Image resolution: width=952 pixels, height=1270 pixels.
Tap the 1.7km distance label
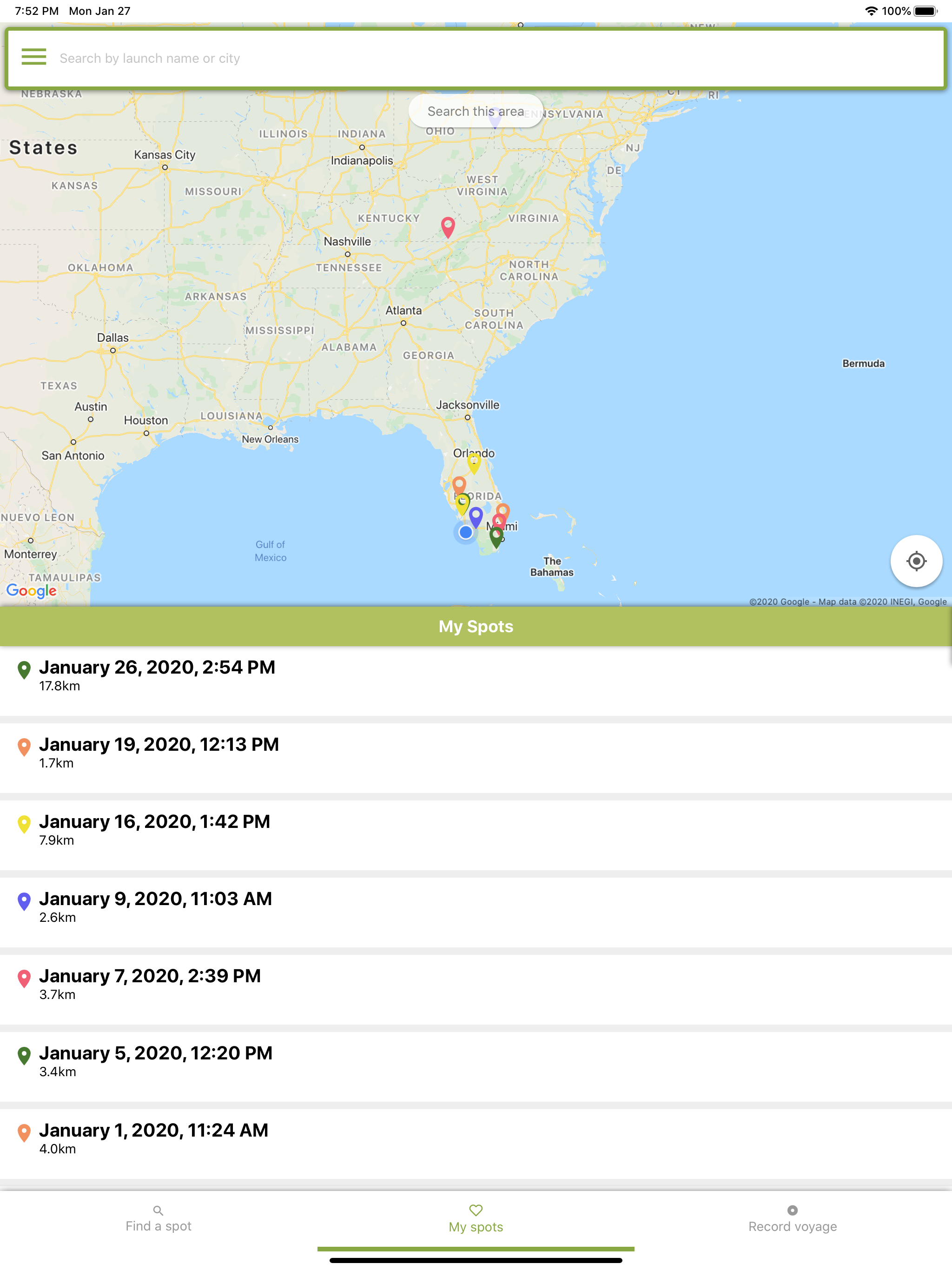click(x=56, y=763)
